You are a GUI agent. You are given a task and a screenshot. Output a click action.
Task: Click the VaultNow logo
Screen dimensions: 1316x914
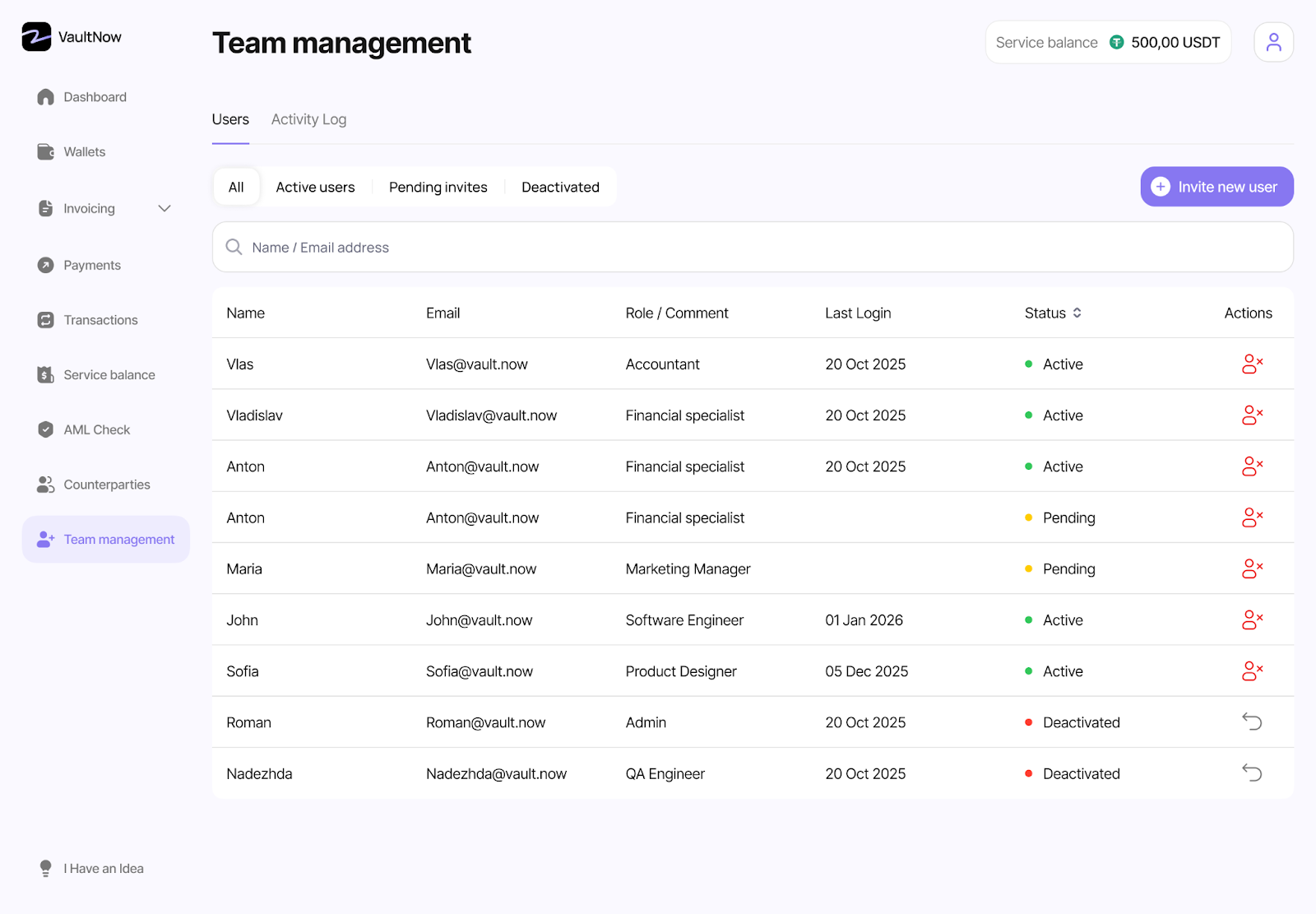point(72,37)
